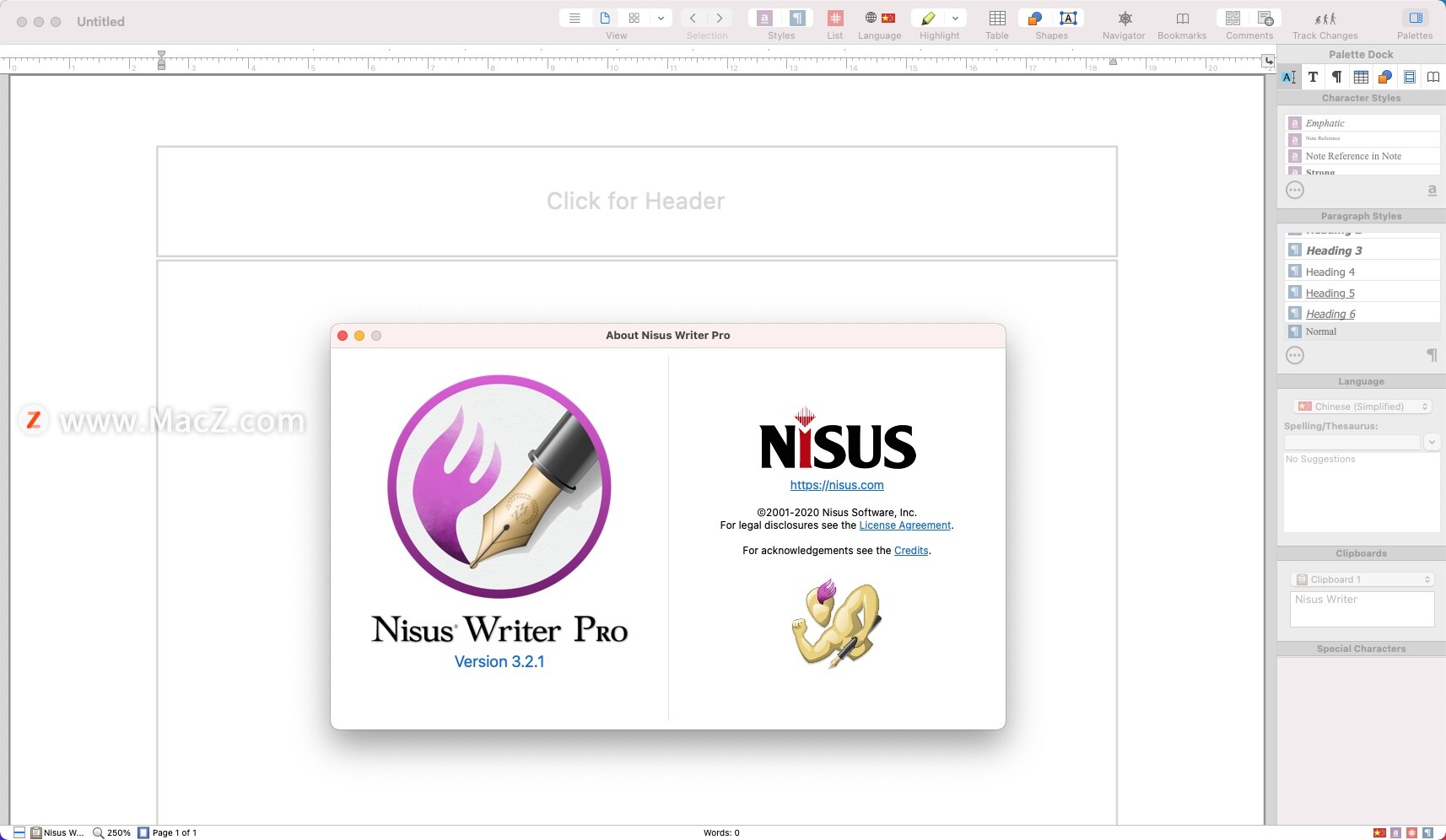Viewport: 1446px width, 840px height.
Task: Click the tab stop type button on ruler
Action: (x=1268, y=61)
